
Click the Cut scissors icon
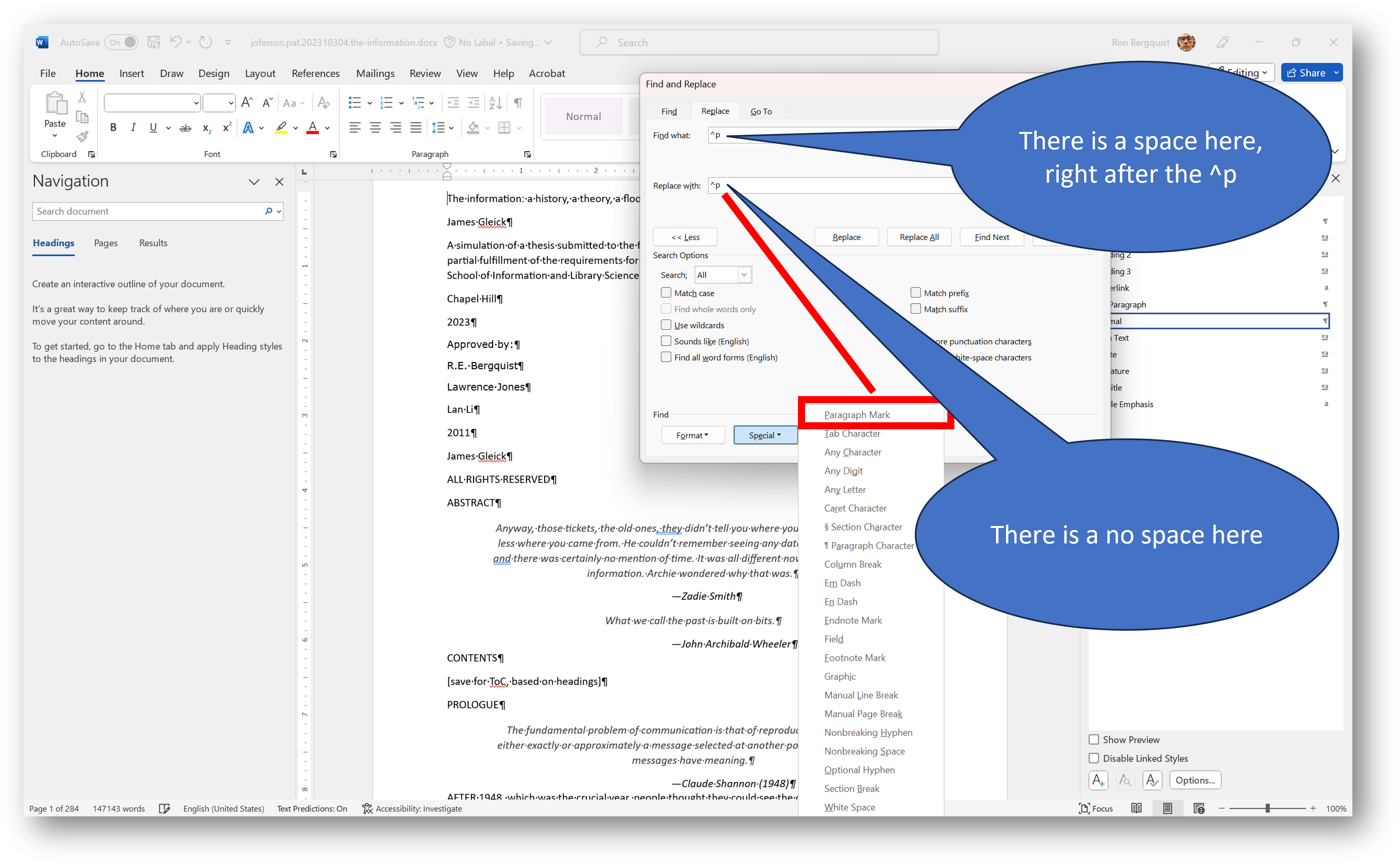point(82,98)
